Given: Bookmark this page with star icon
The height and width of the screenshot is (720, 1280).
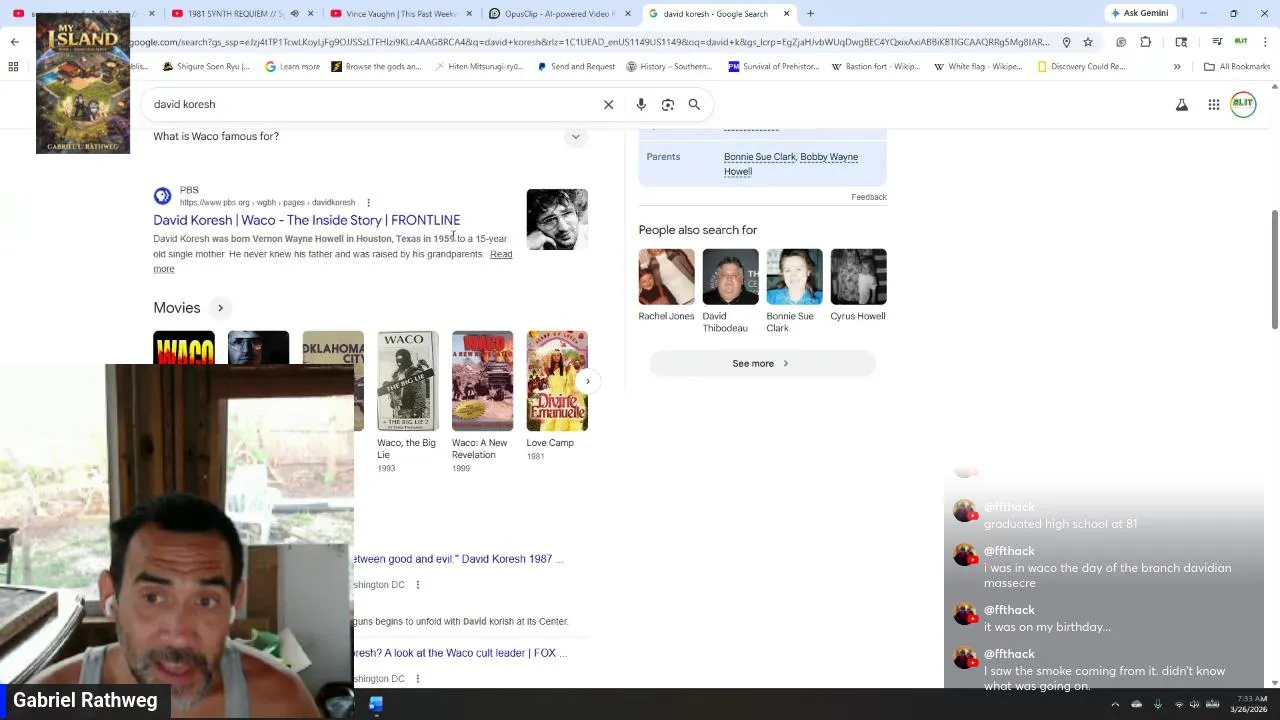Looking at the screenshot, I should tap(1088, 42).
